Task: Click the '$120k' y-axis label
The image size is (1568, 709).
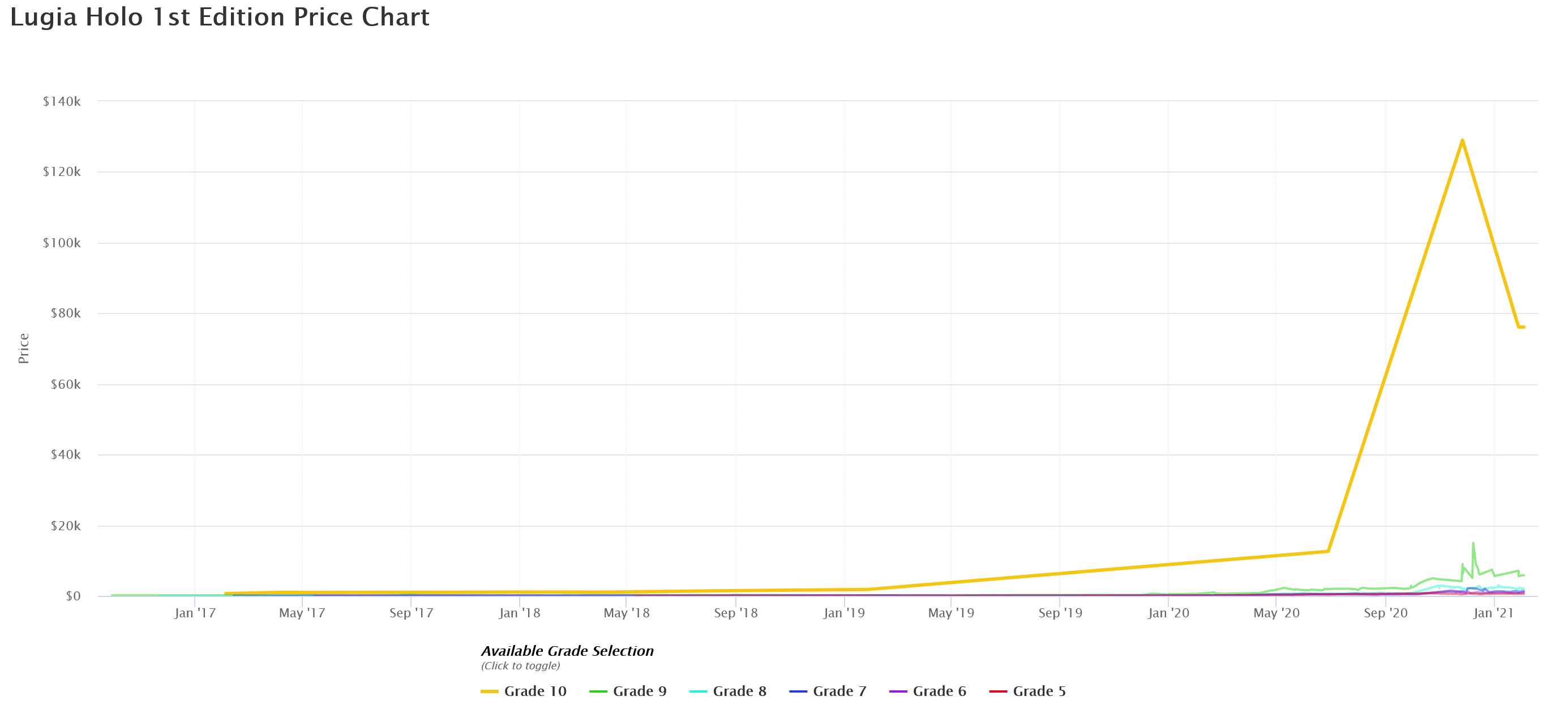Action: pyautogui.click(x=62, y=172)
